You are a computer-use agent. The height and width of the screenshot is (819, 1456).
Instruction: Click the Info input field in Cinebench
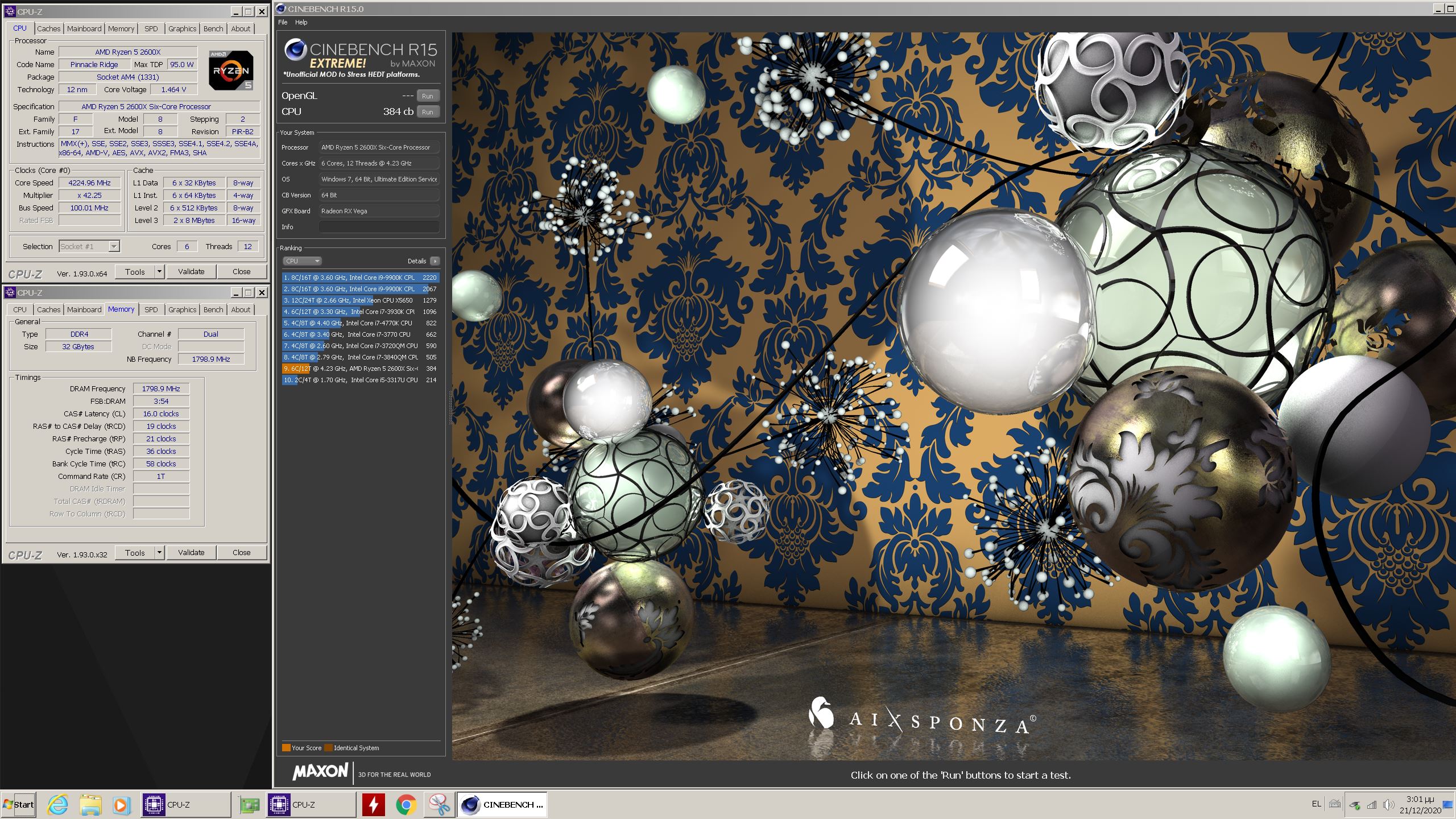379,227
